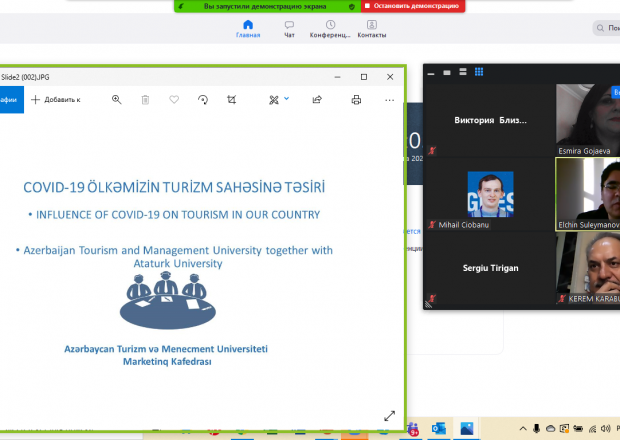The height and width of the screenshot is (440, 620).
Task: Click the microphone icon in system tray
Action: pos(537,429)
